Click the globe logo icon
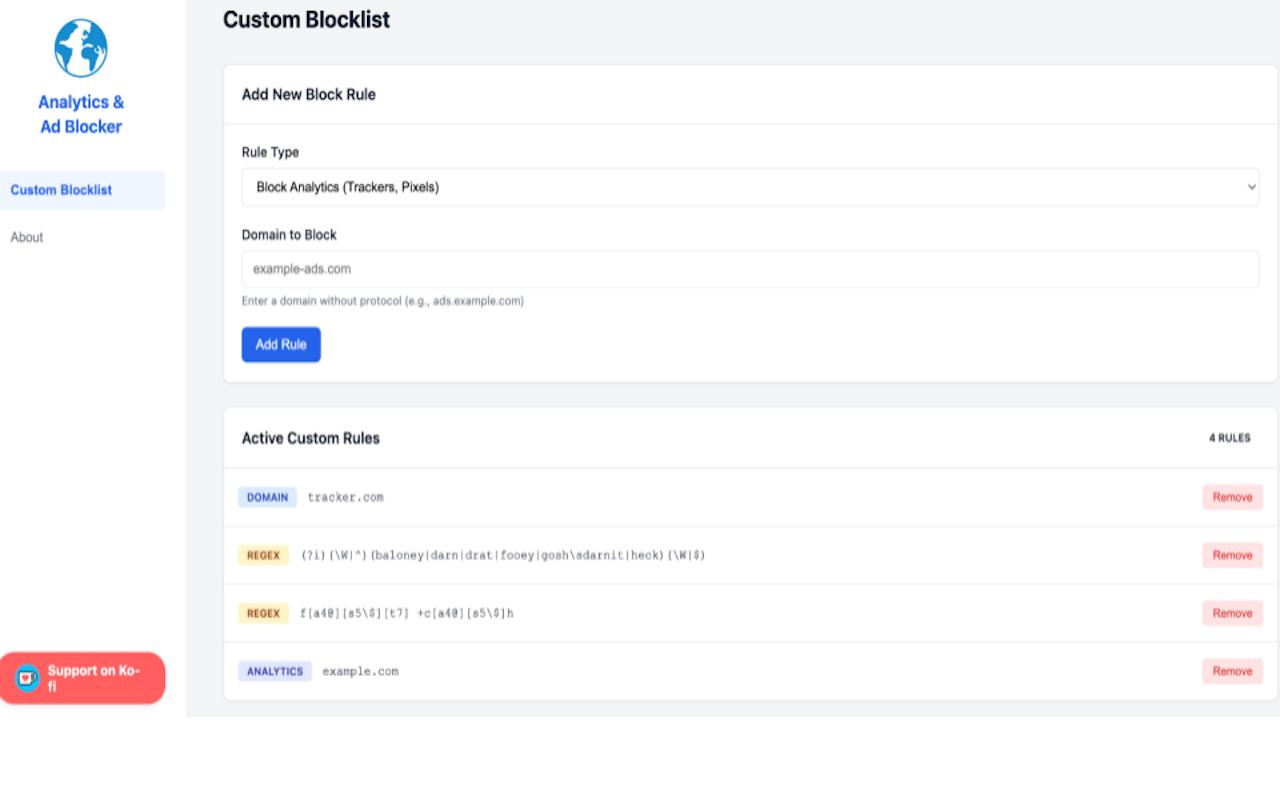Screen dimensions: 1280x800 (x=81, y=48)
